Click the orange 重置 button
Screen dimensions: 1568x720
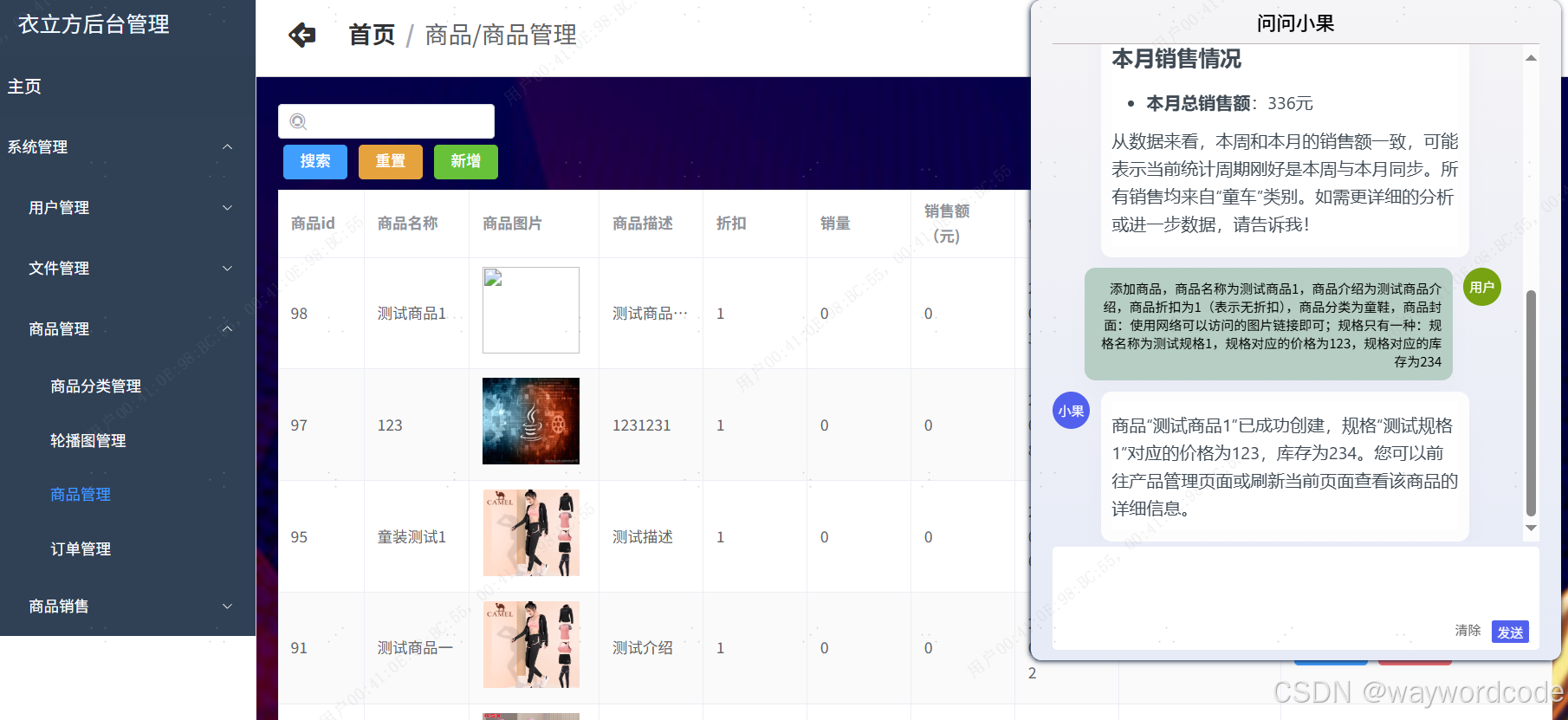click(x=391, y=161)
